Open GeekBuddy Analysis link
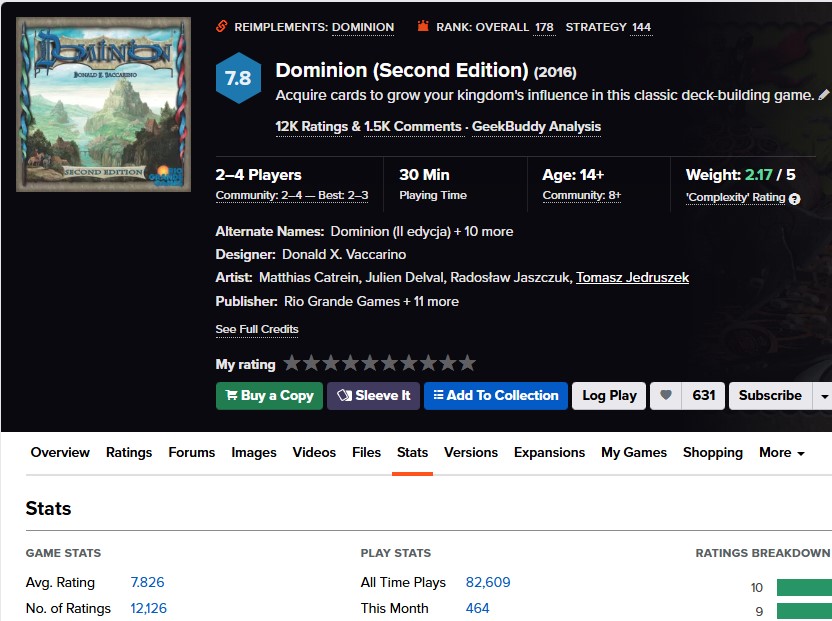Screen dimensions: 832x621 pyautogui.click(x=536, y=127)
